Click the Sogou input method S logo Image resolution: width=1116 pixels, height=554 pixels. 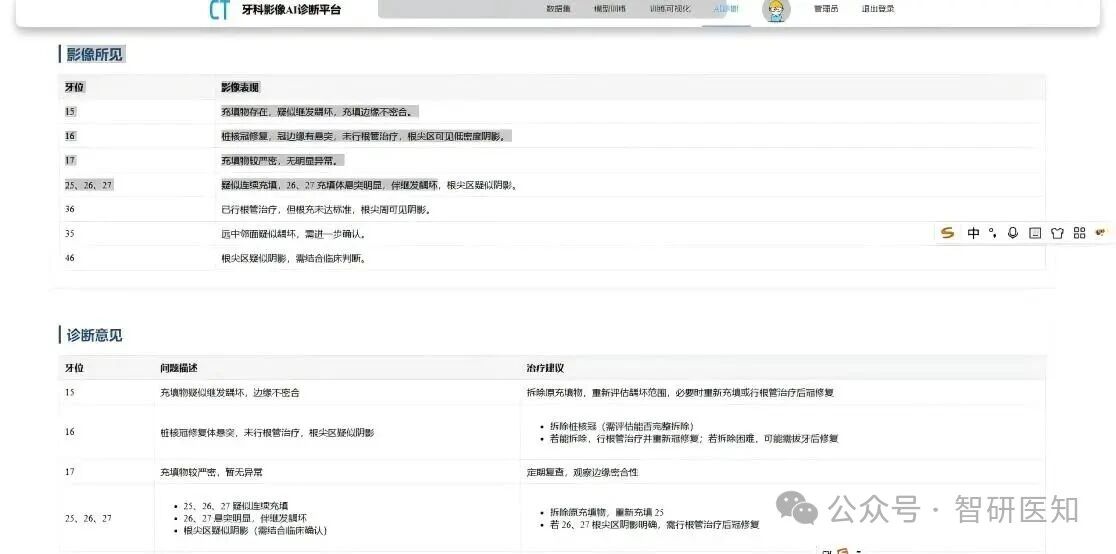click(948, 233)
